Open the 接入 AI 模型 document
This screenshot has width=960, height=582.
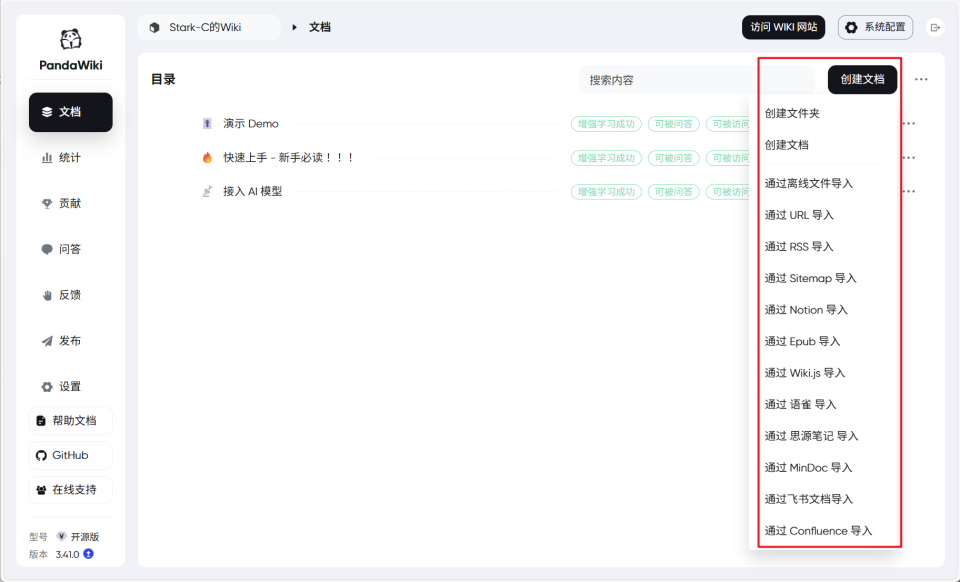point(252,192)
